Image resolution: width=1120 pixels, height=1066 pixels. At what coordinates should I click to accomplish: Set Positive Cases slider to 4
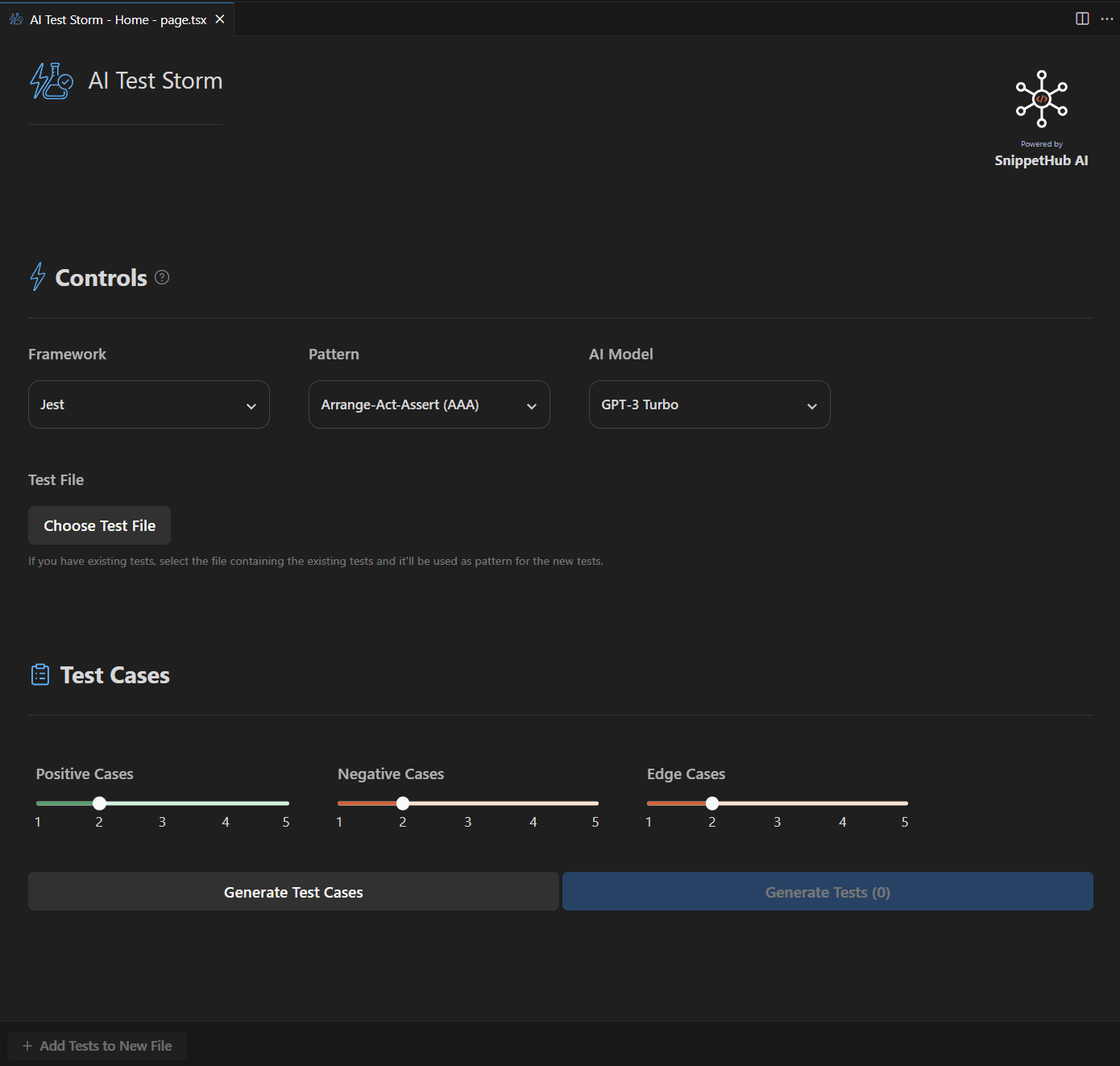coord(226,803)
